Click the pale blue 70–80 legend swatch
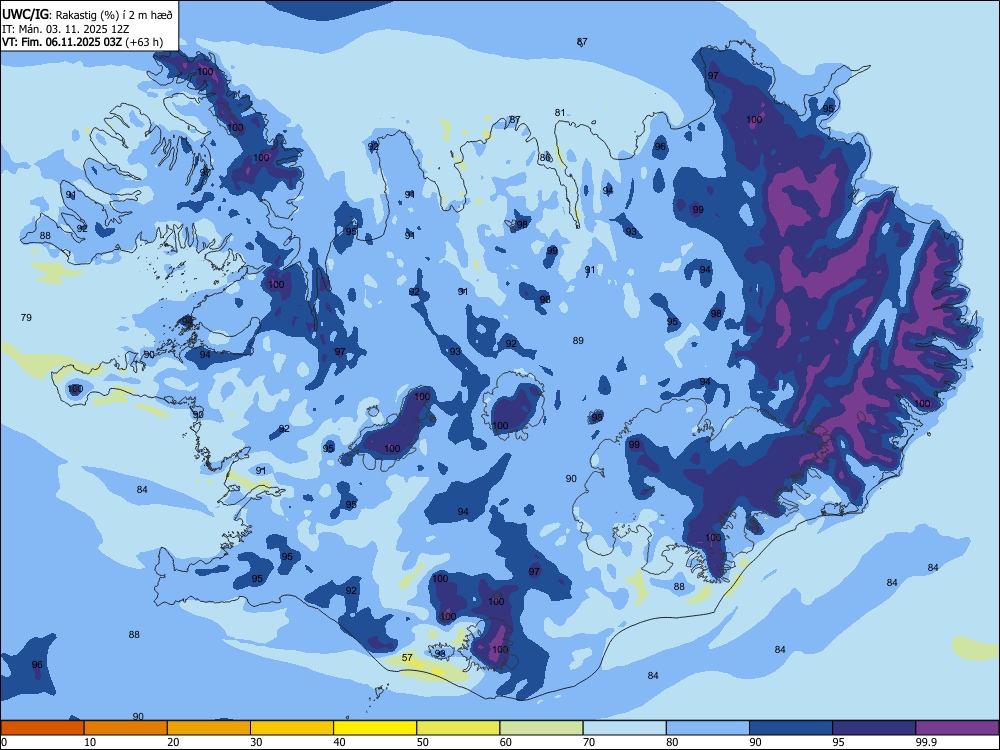 (x=624, y=728)
